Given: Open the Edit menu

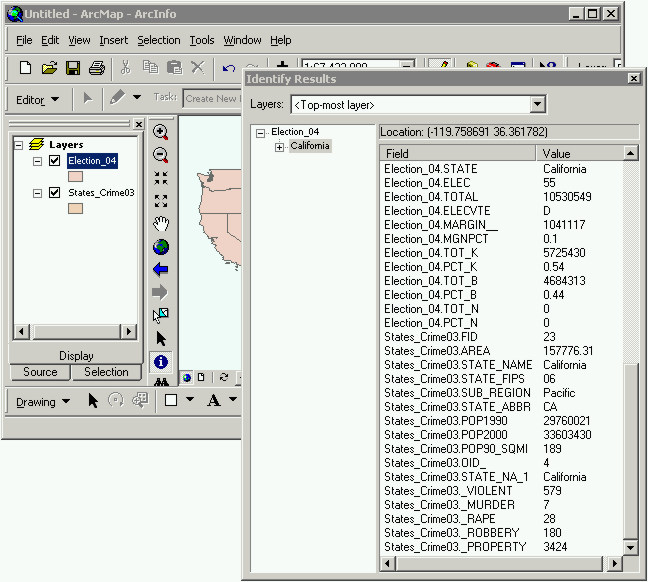Looking at the screenshot, I should coord(50,40).
